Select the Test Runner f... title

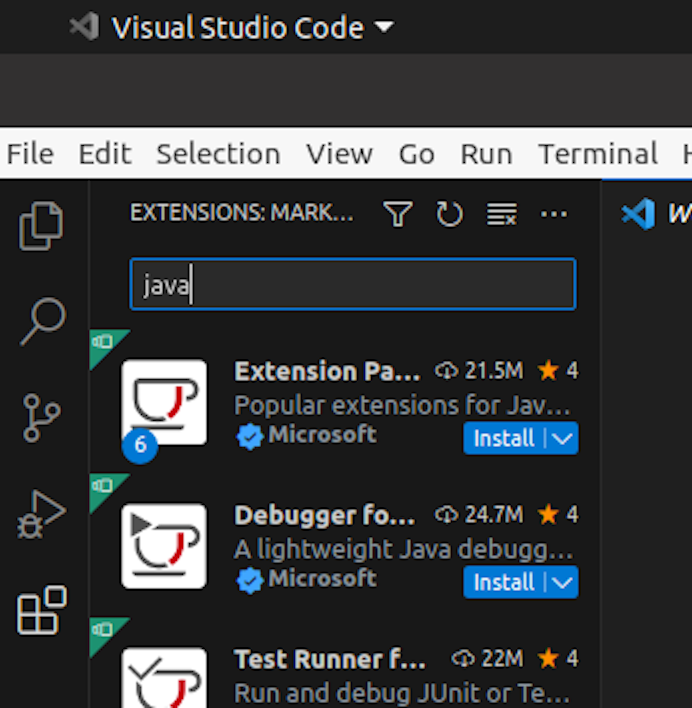point(330,659)
